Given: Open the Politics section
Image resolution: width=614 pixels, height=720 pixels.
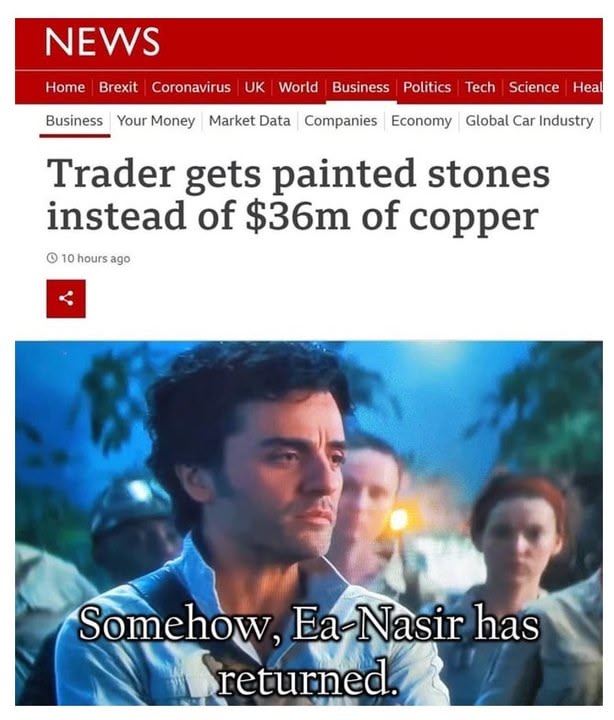Looking at the screenshot, I should point(427,87).
